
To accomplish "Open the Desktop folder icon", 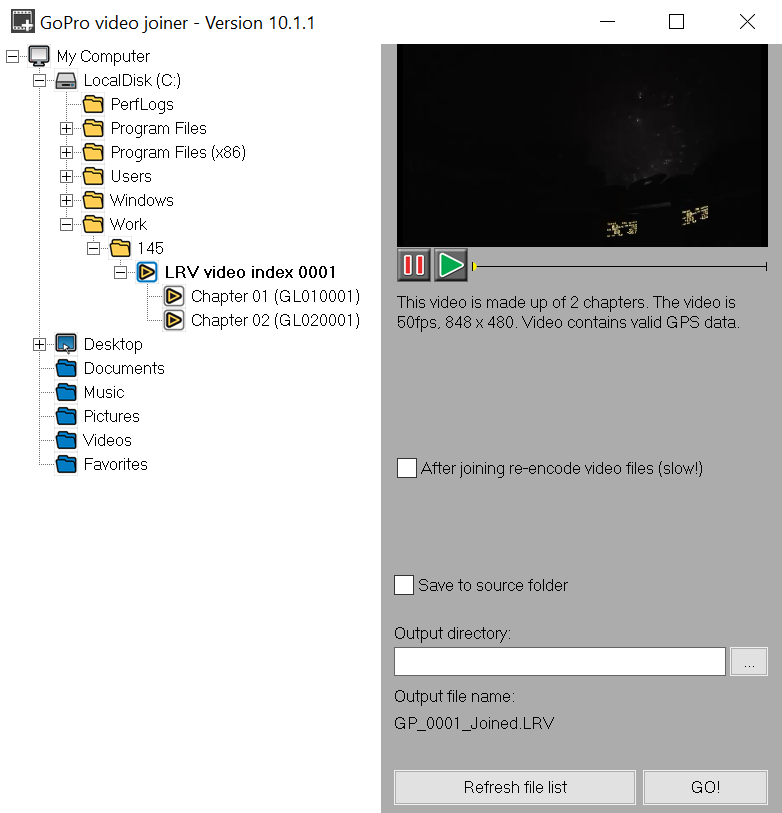I will 66,344.
